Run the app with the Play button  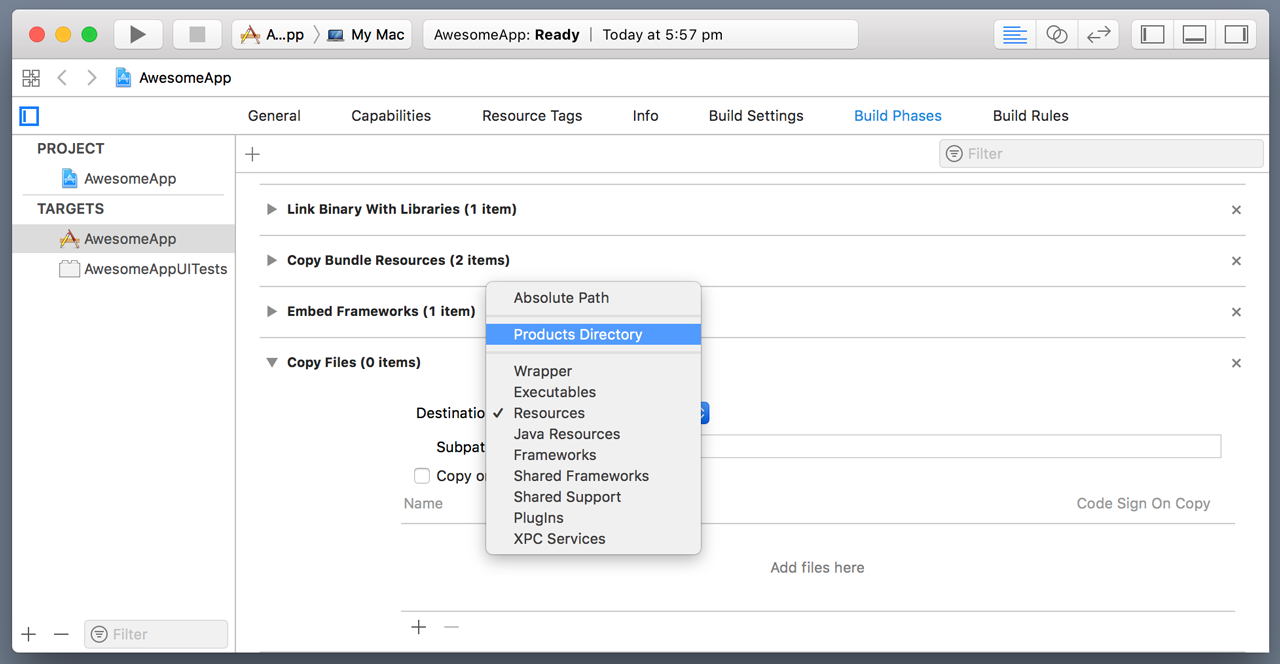(x=137, y=34)
